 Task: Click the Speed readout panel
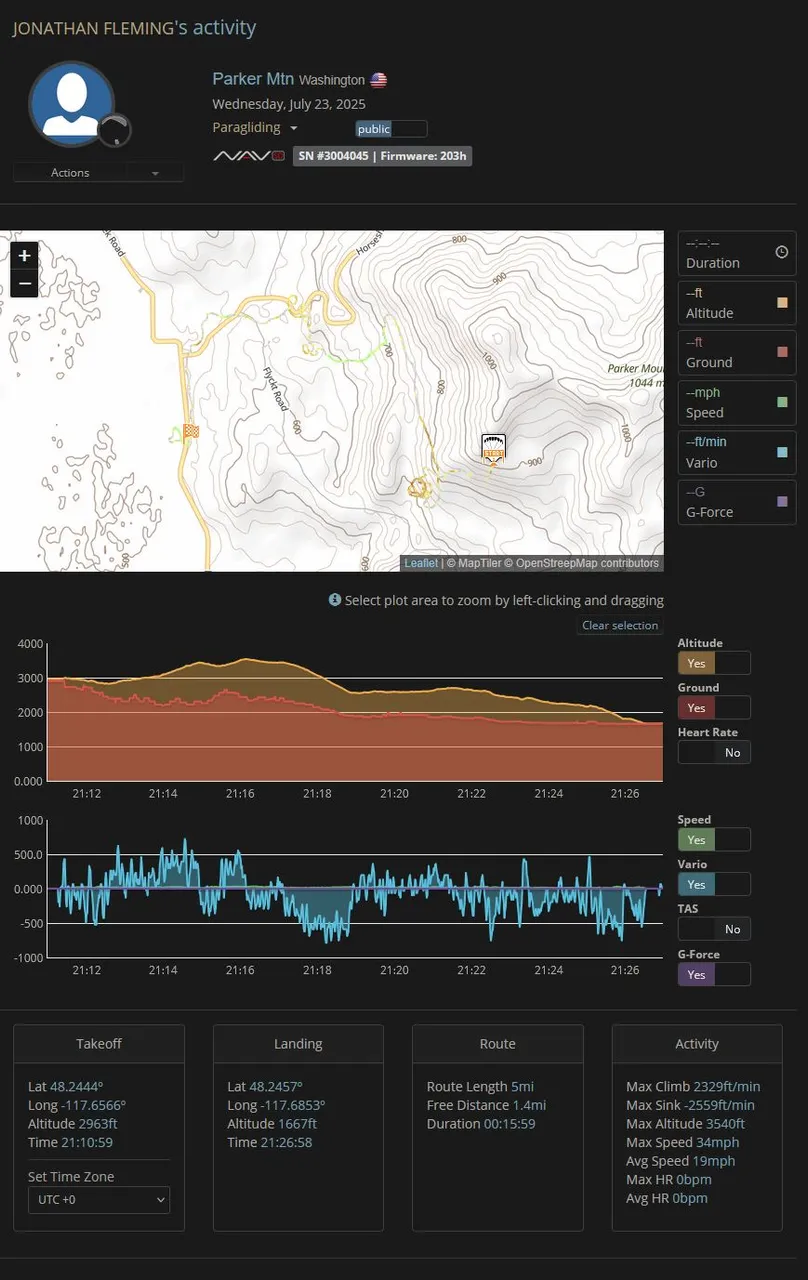click(x=737, y=403)
